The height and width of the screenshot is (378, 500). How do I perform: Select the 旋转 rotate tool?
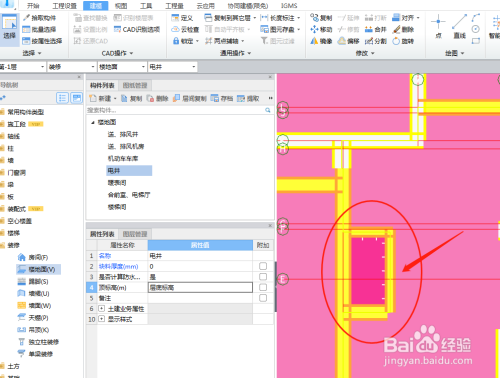point(403,41)
